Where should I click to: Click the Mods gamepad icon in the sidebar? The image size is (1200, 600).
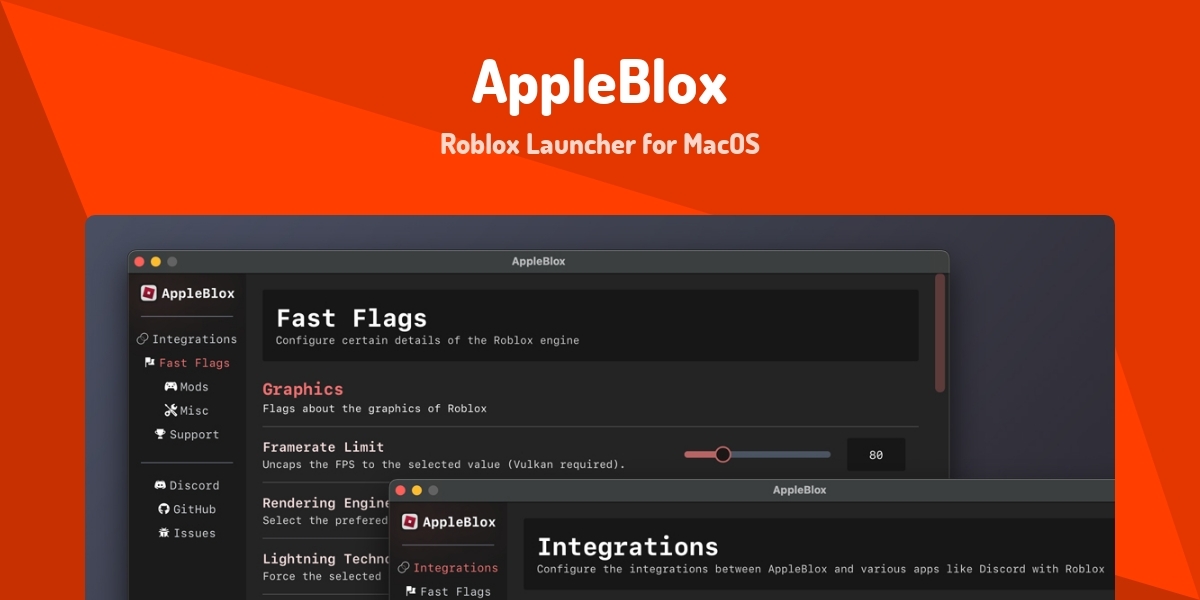[170, 387]
